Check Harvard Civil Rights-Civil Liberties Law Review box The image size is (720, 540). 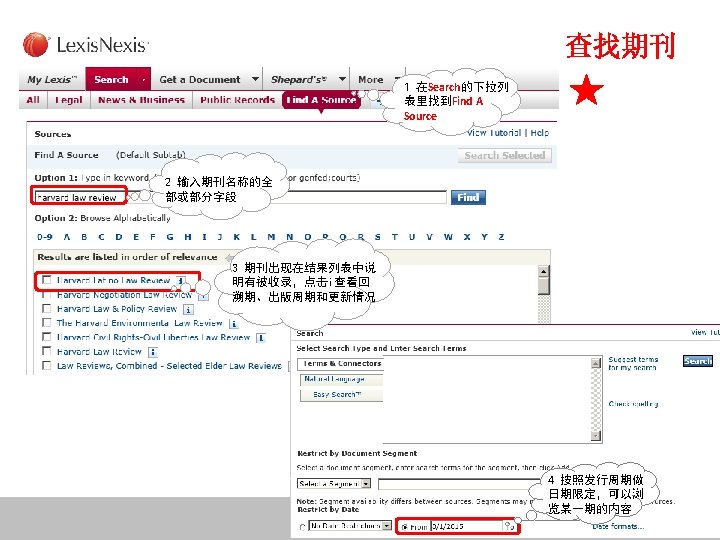coord(46,337)
